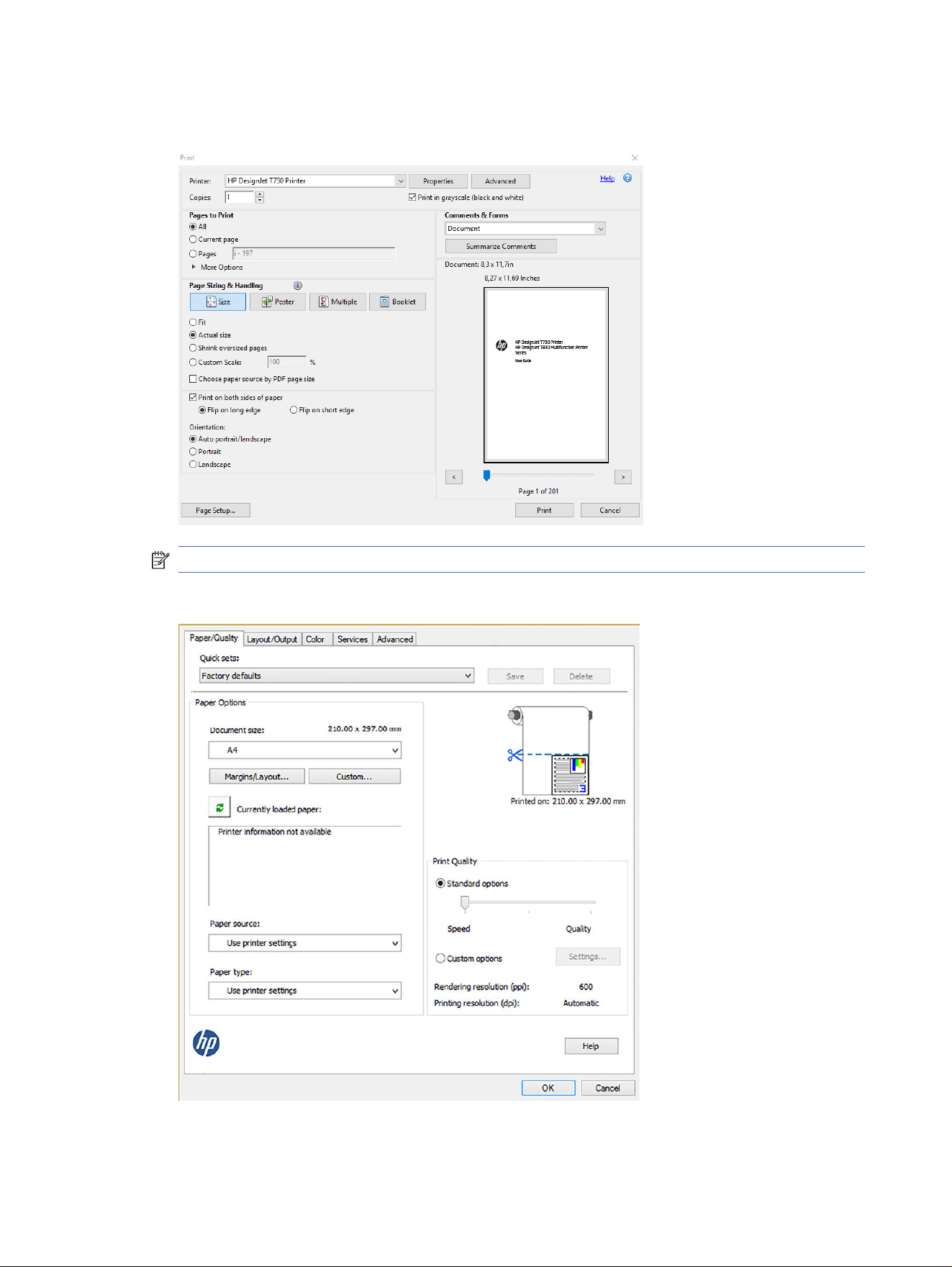Click Margins/Layout button
This screenshot has height=1267, width=952.
[257, 776]
